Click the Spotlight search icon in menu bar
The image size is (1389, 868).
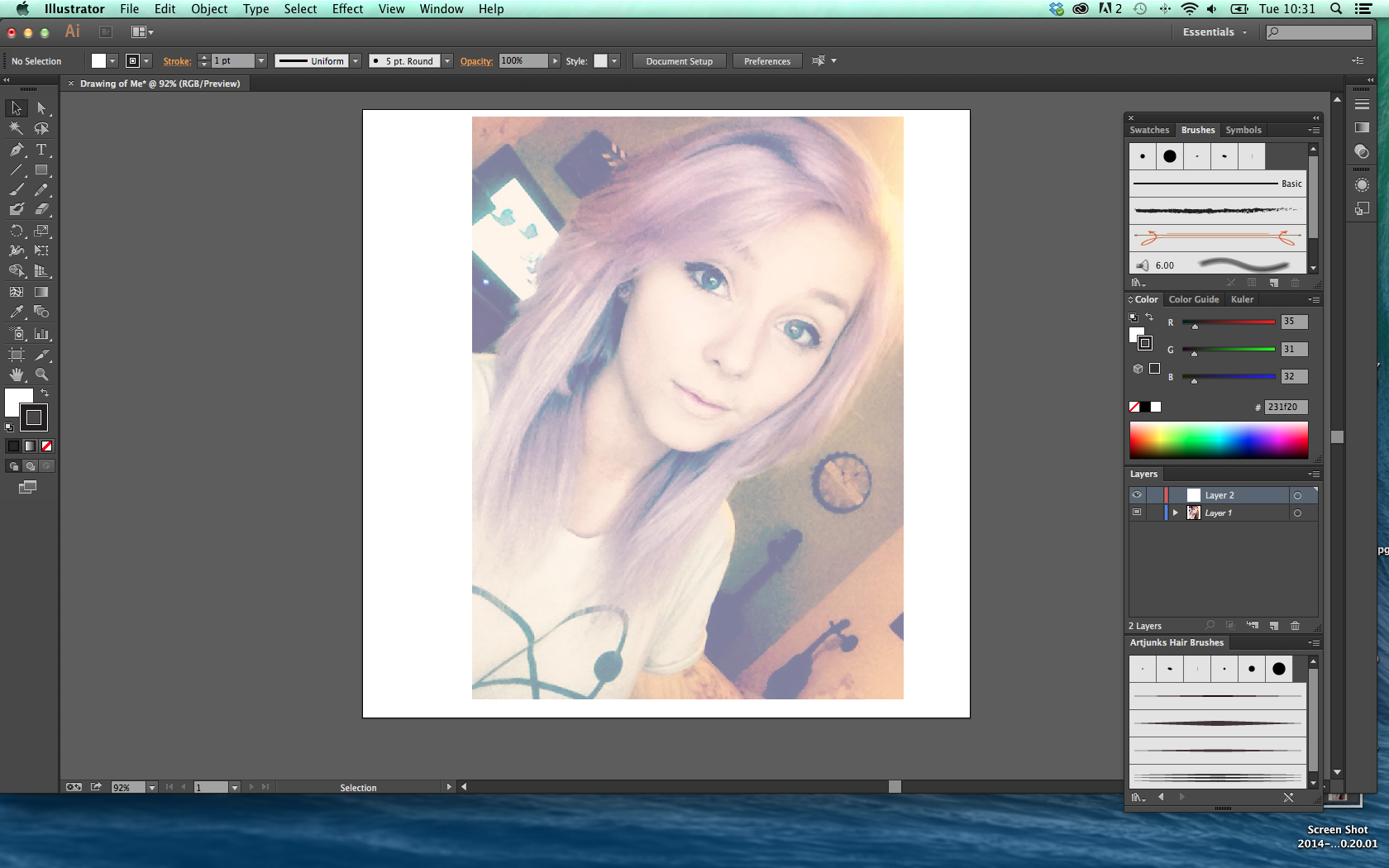(x=1336, y=9)
